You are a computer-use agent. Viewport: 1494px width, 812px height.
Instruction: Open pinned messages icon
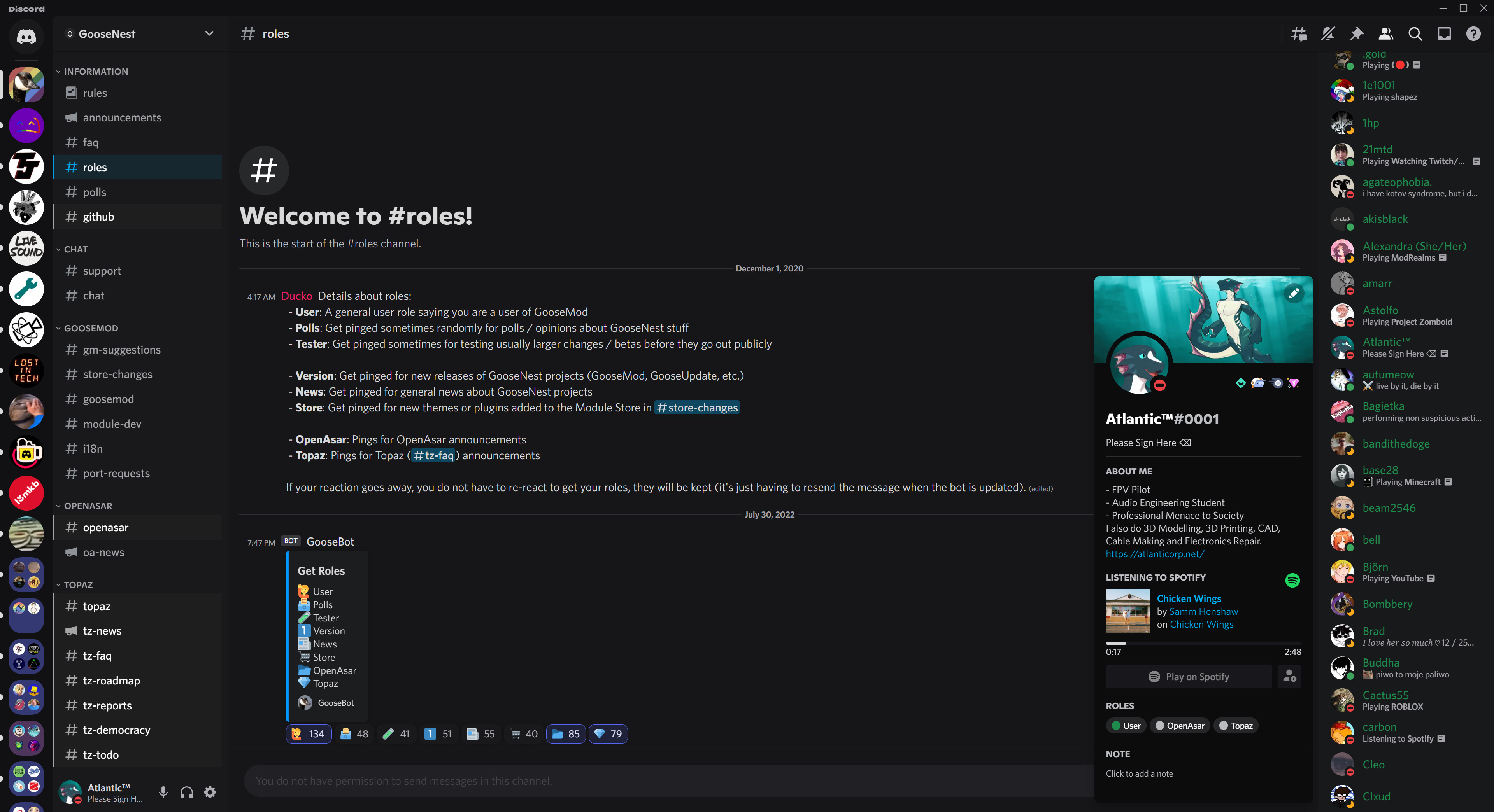tap(1357, 34)
